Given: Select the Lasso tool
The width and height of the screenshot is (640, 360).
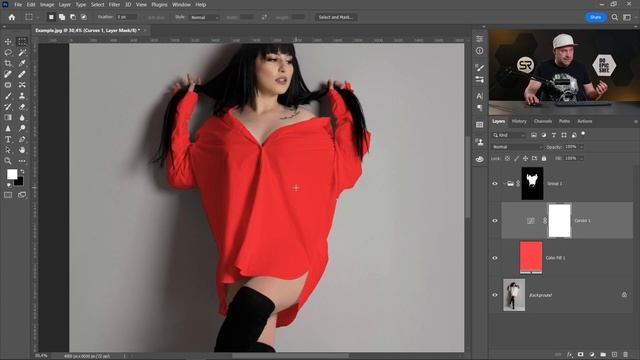Looking at the screenshot, I should [8, 53].
